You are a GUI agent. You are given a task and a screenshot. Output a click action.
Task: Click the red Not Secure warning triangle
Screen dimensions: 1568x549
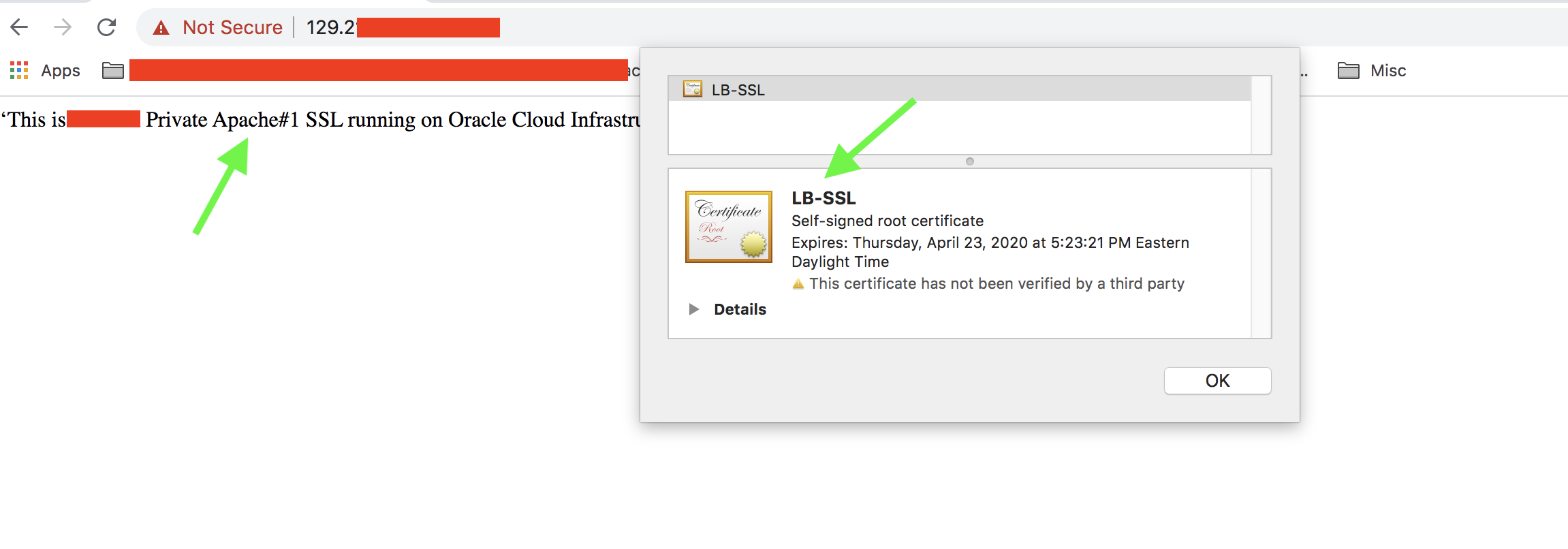(161, 28)
